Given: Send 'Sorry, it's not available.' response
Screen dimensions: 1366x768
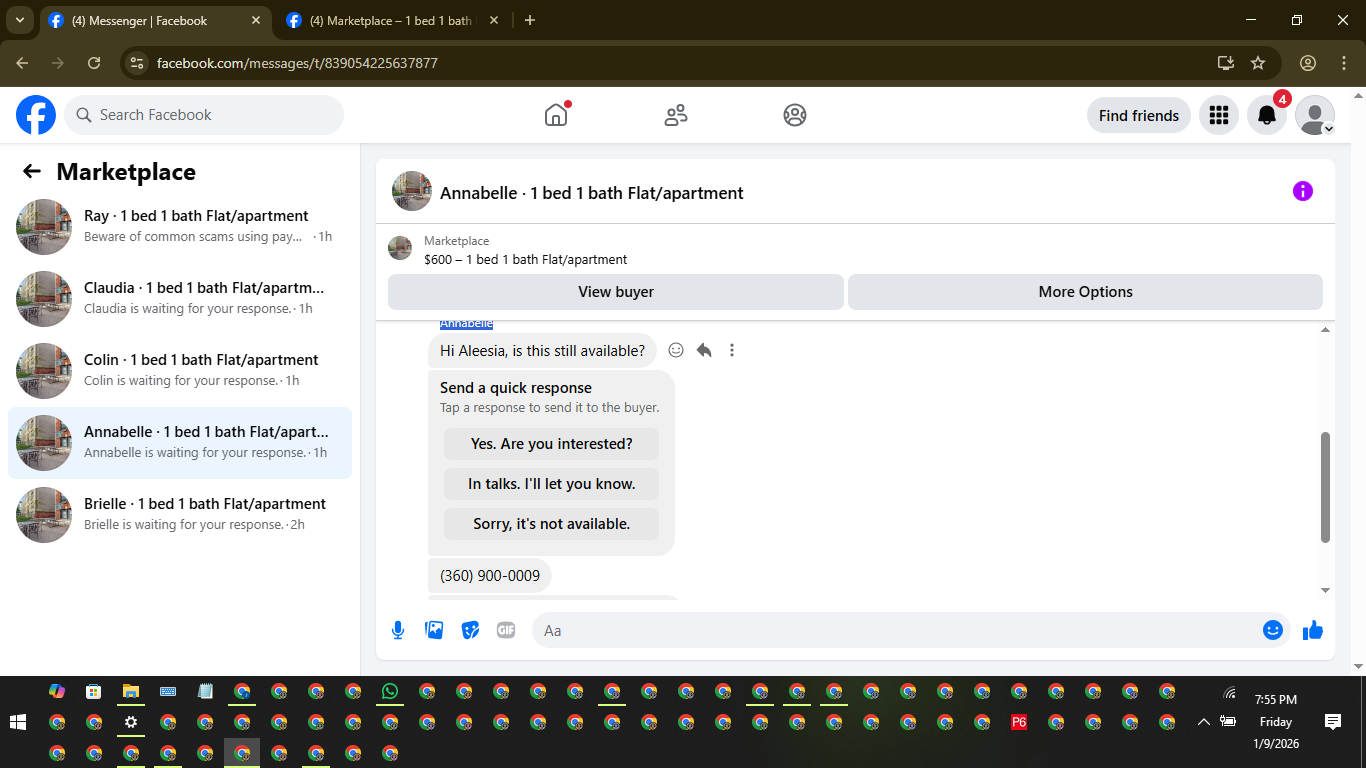Looking at the screenshot, I should click(551, 524).
